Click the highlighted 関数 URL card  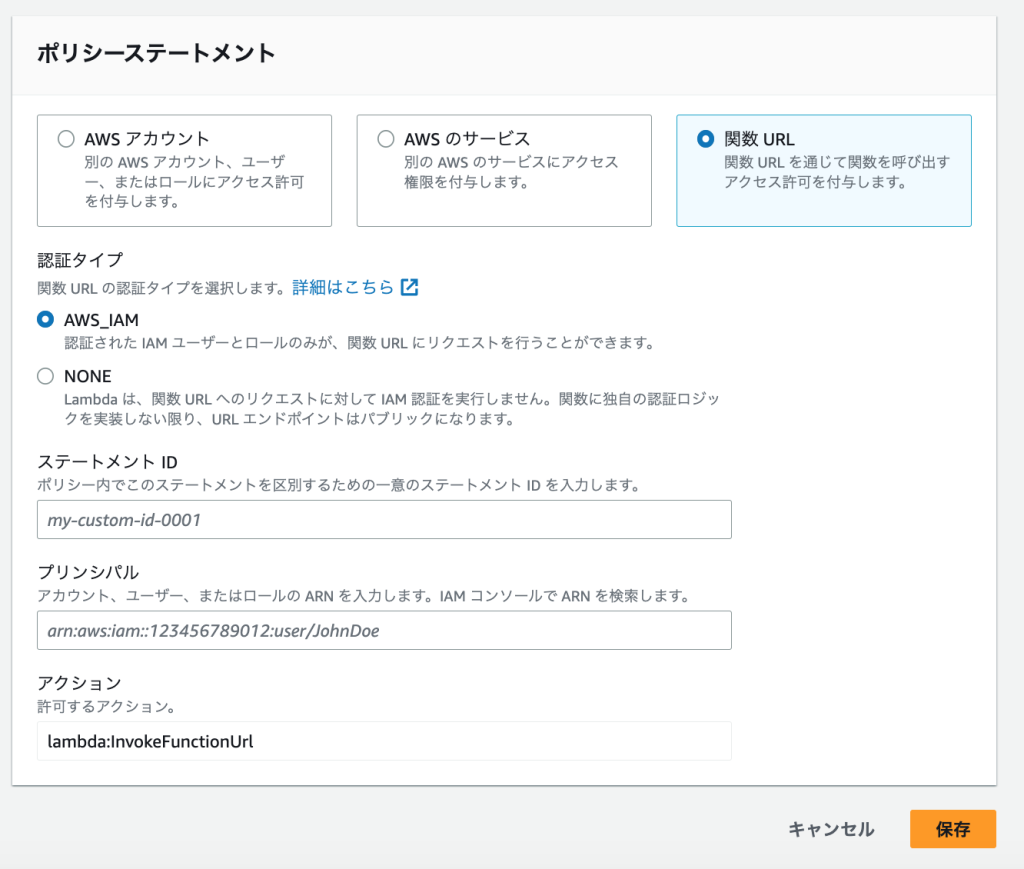tap(823, 170)
